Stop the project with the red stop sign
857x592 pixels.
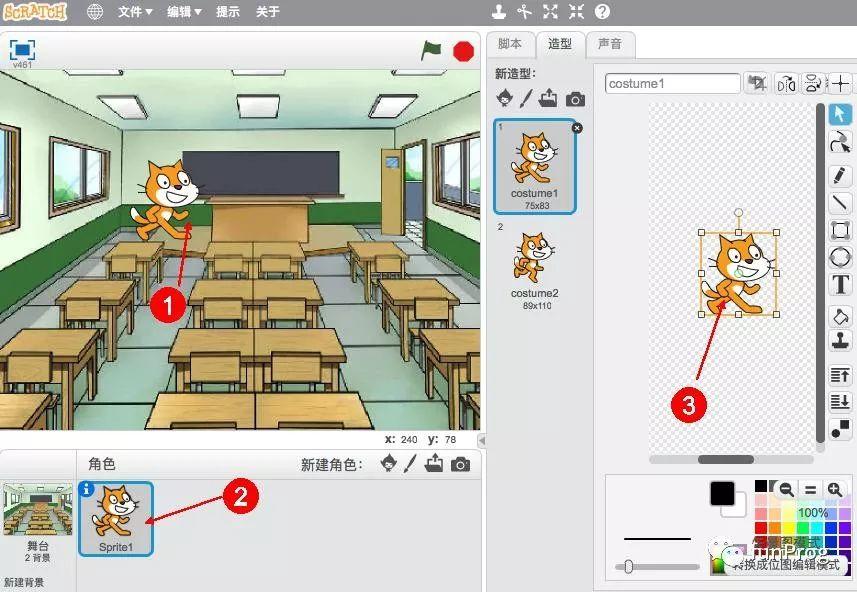[463, 51]
